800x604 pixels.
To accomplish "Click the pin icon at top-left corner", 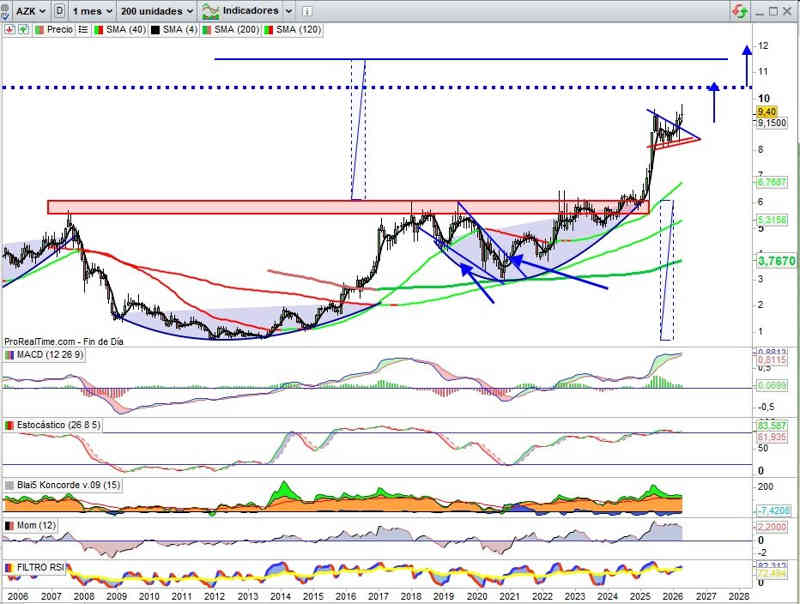I will 6,9.
